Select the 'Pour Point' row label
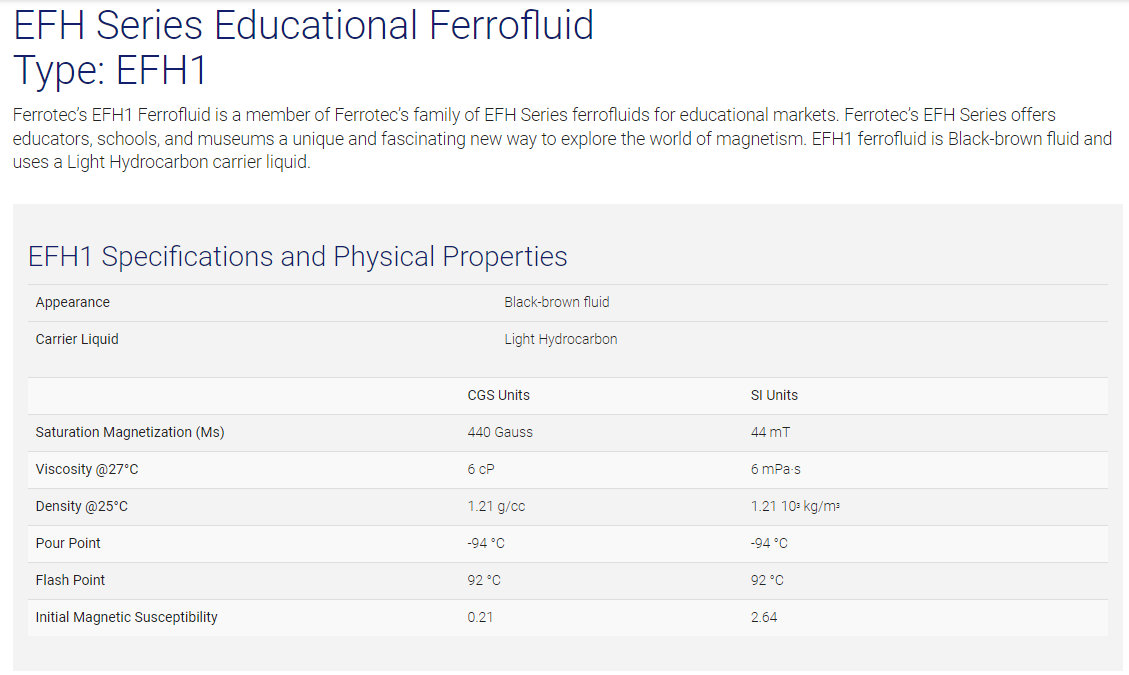 coord(68,543)
